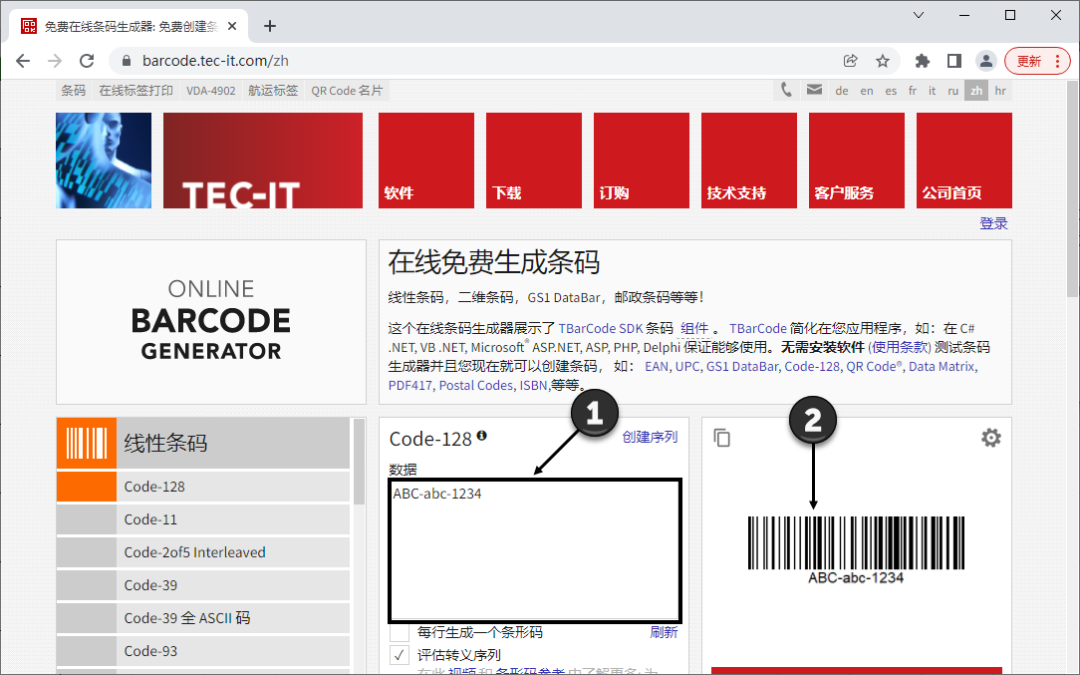Click into the 数据 text area
1080x675 pixels.
(535, 551)
